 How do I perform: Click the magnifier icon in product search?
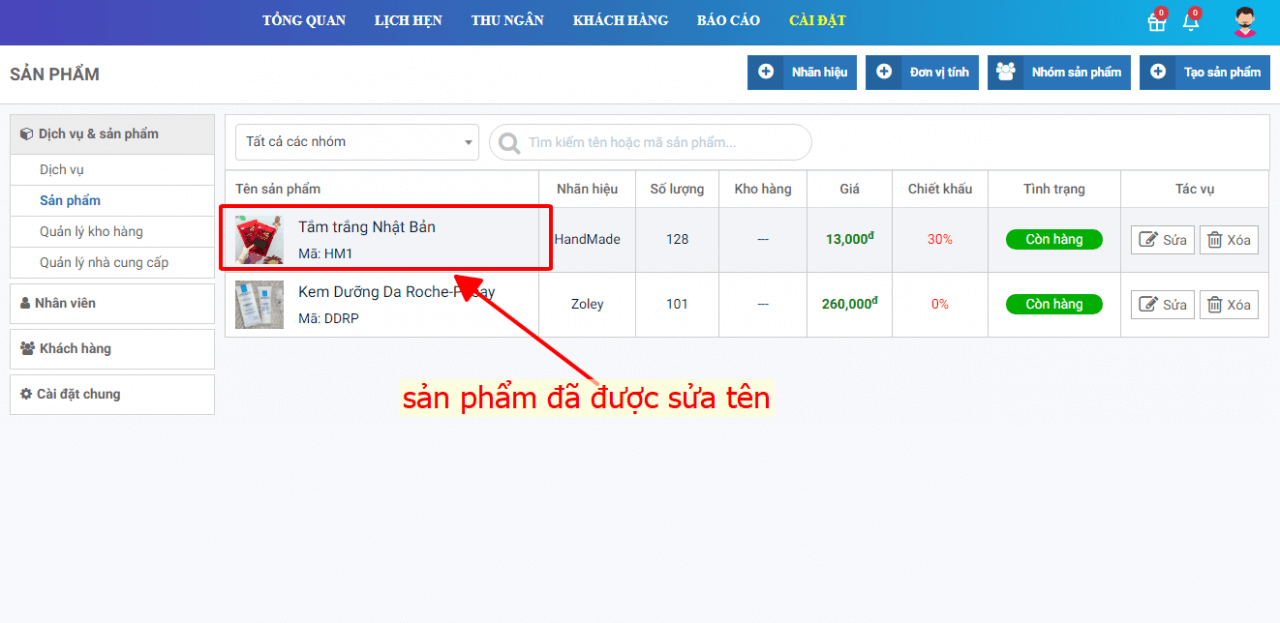click(x=509, y=143)
